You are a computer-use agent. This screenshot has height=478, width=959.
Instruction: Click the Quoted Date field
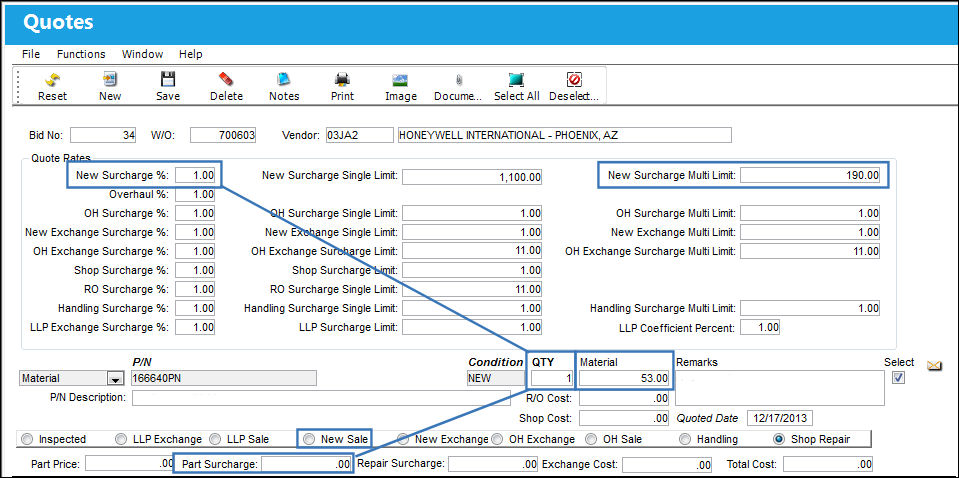(x=780, y=419)
